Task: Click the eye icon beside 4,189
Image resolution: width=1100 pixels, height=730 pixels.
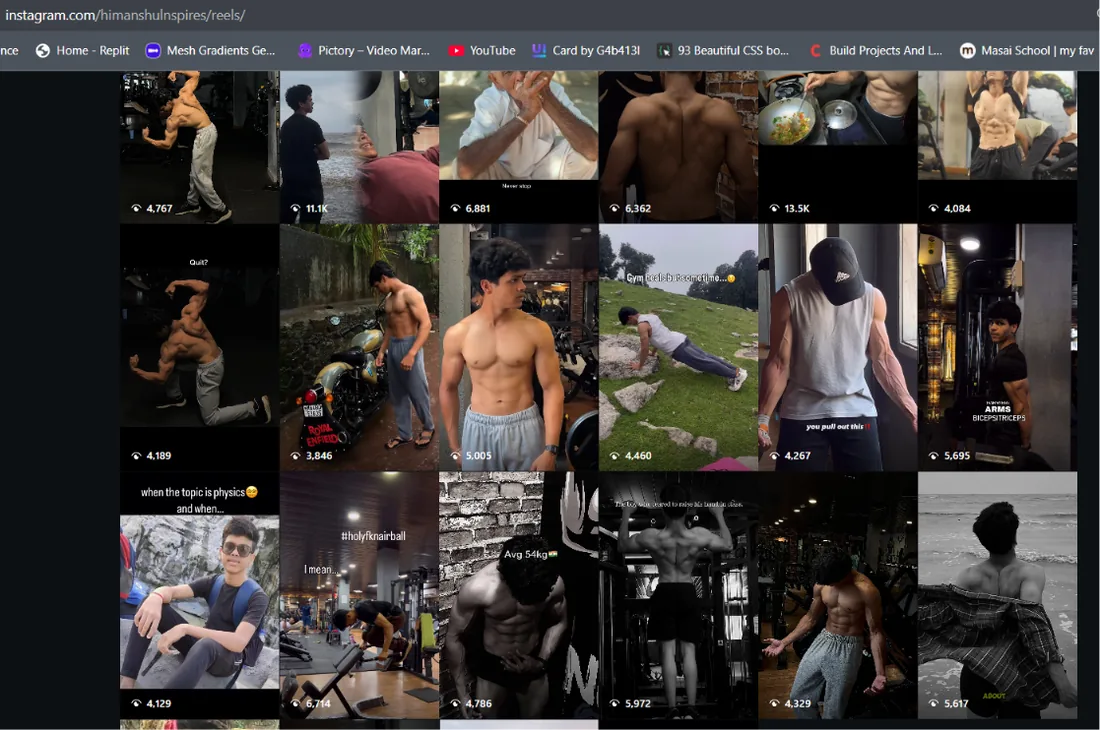Action: click(136, 456)
